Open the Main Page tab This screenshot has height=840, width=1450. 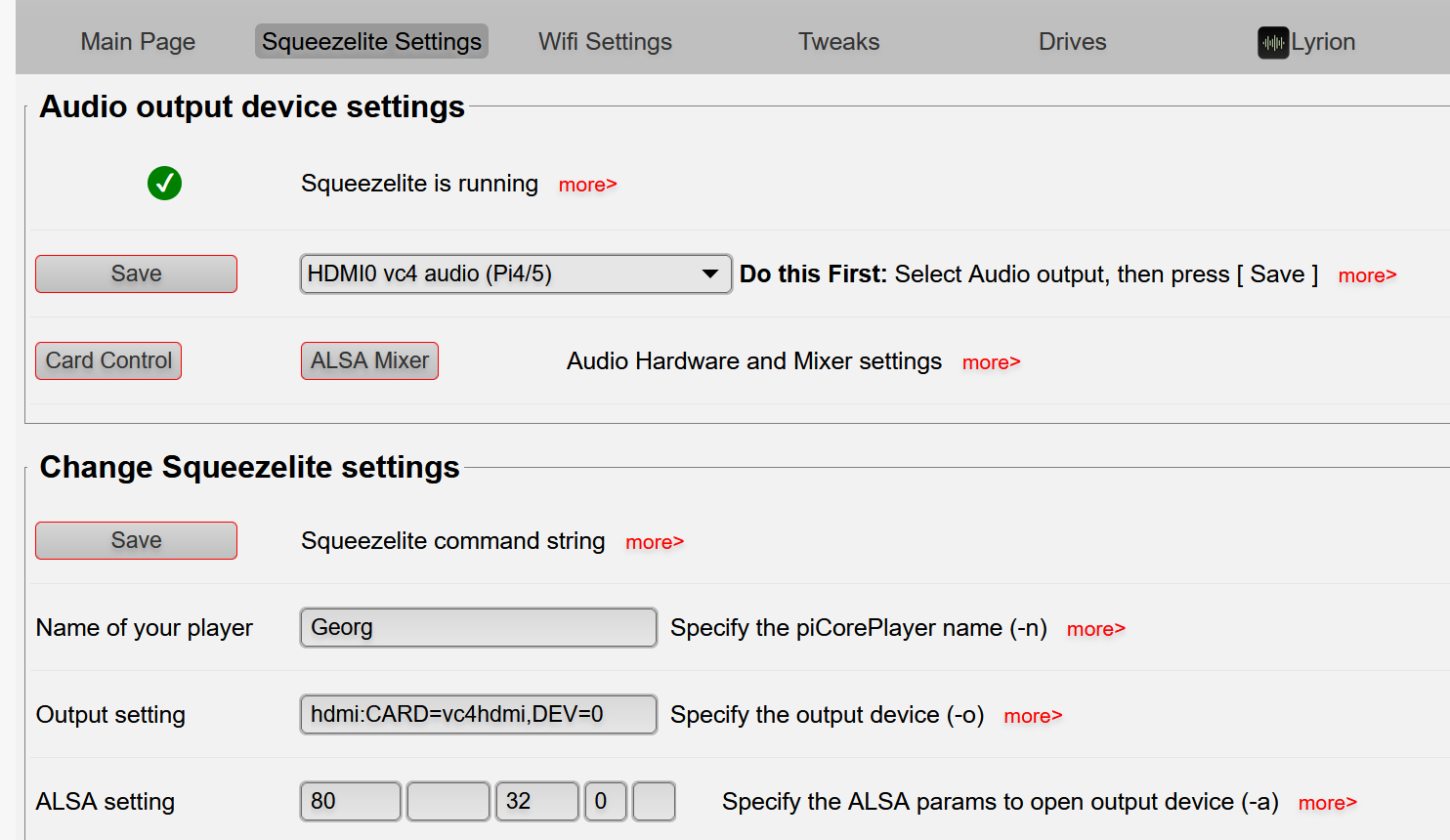138,42
